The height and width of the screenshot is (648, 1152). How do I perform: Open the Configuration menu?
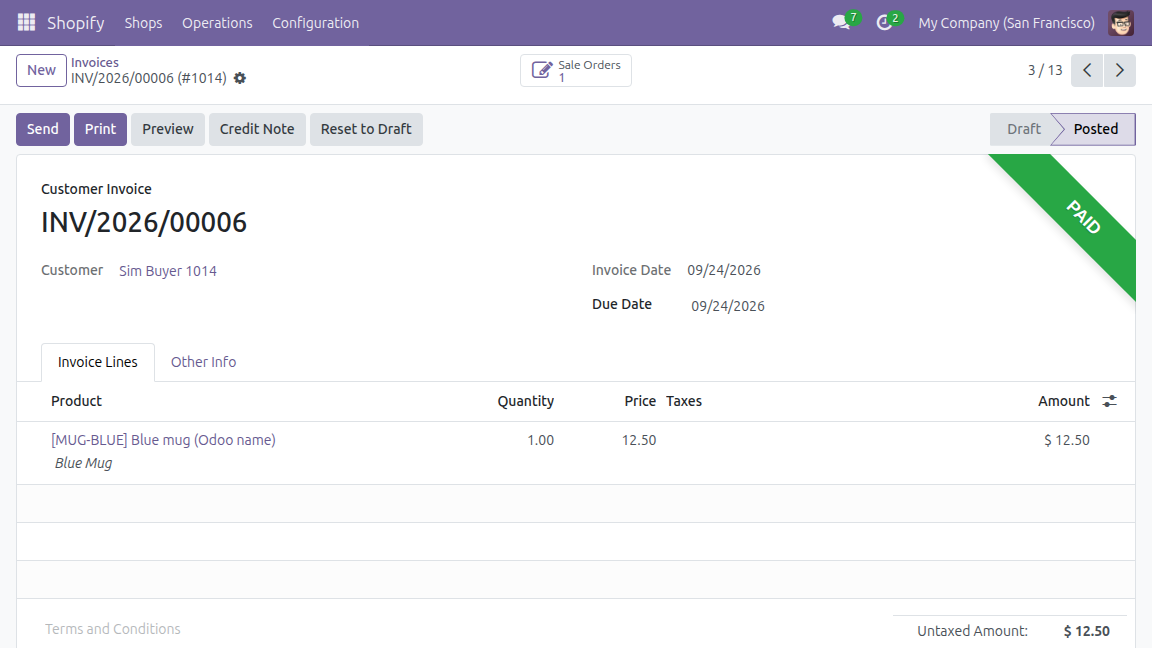pyautogui.click(x=316, y=23)
